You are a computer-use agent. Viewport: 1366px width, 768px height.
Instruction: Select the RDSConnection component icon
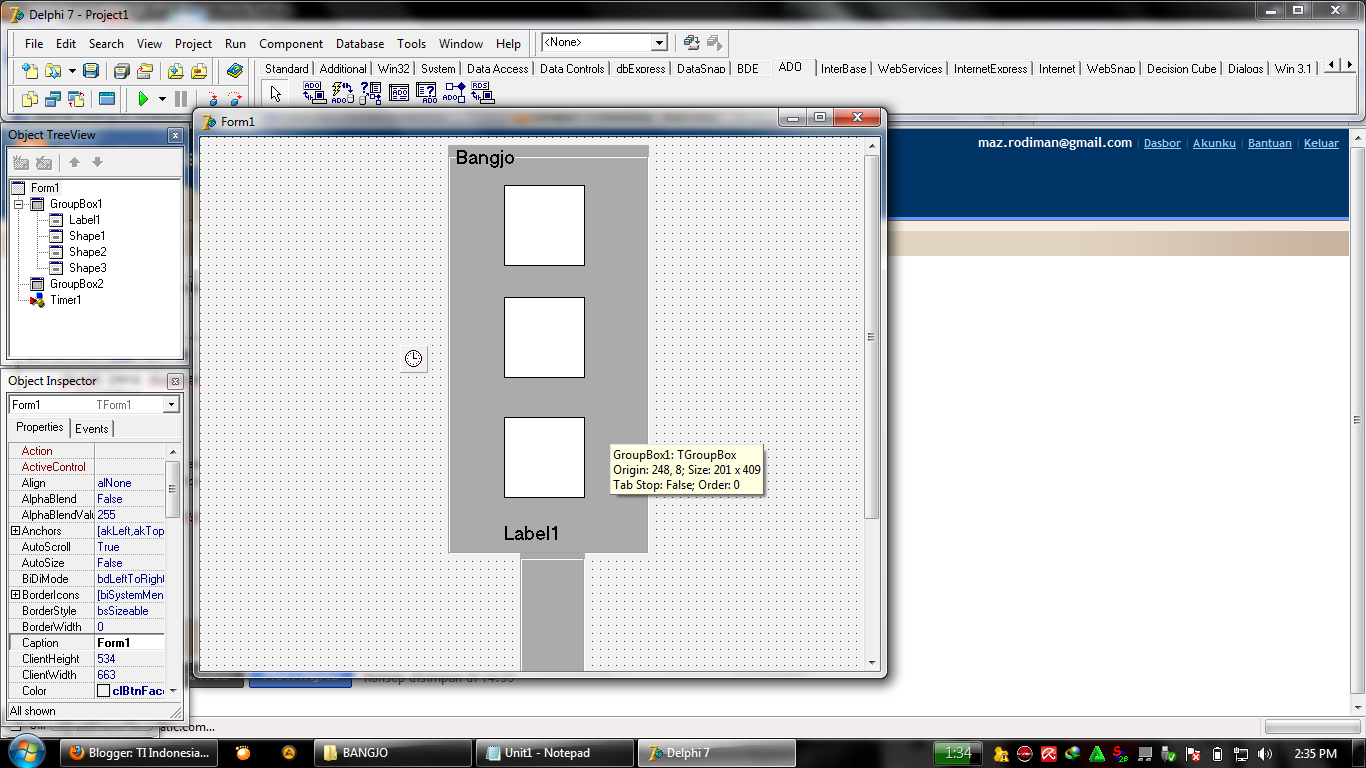click(x=483, y=93)
